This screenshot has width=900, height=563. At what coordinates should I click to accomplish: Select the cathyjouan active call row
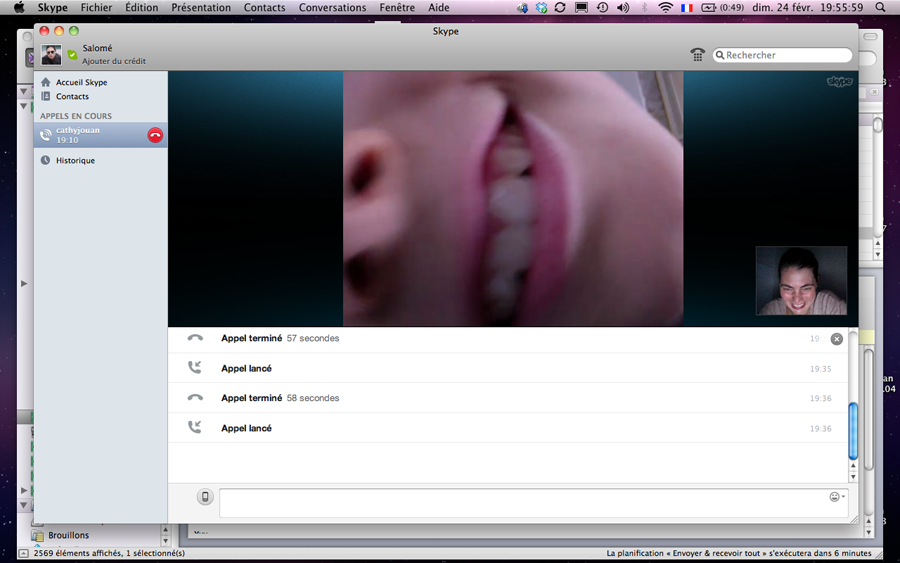tap(100, 135)
